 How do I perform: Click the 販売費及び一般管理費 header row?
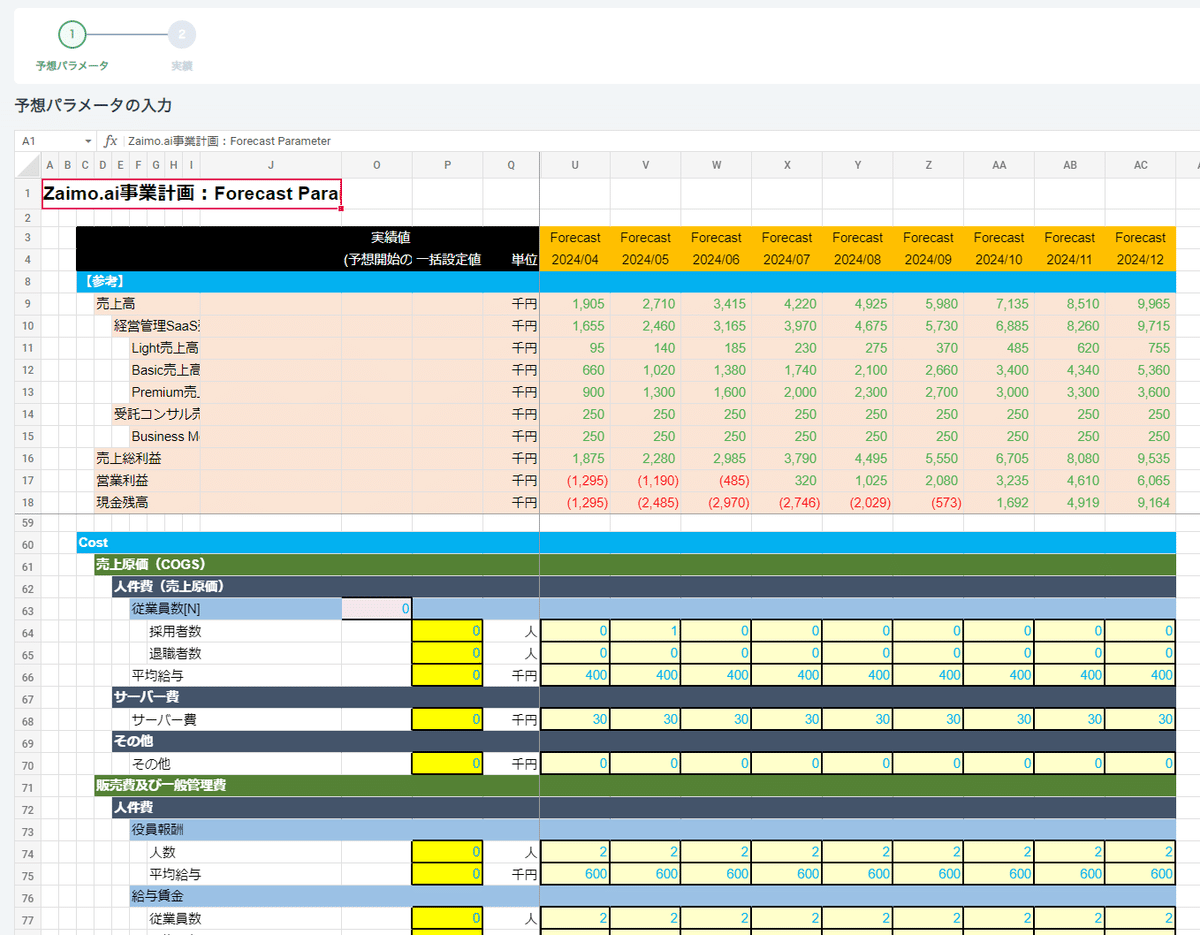(635, 786)
